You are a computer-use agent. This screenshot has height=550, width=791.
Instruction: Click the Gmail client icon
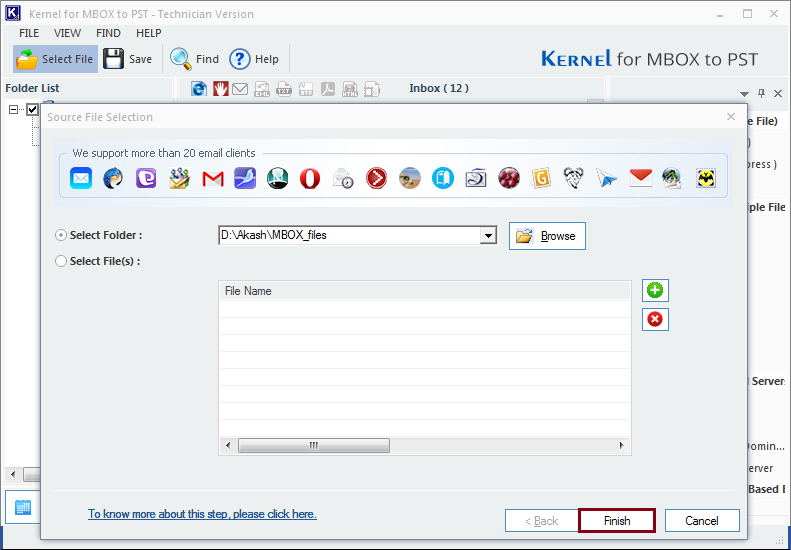click(213, 179)
